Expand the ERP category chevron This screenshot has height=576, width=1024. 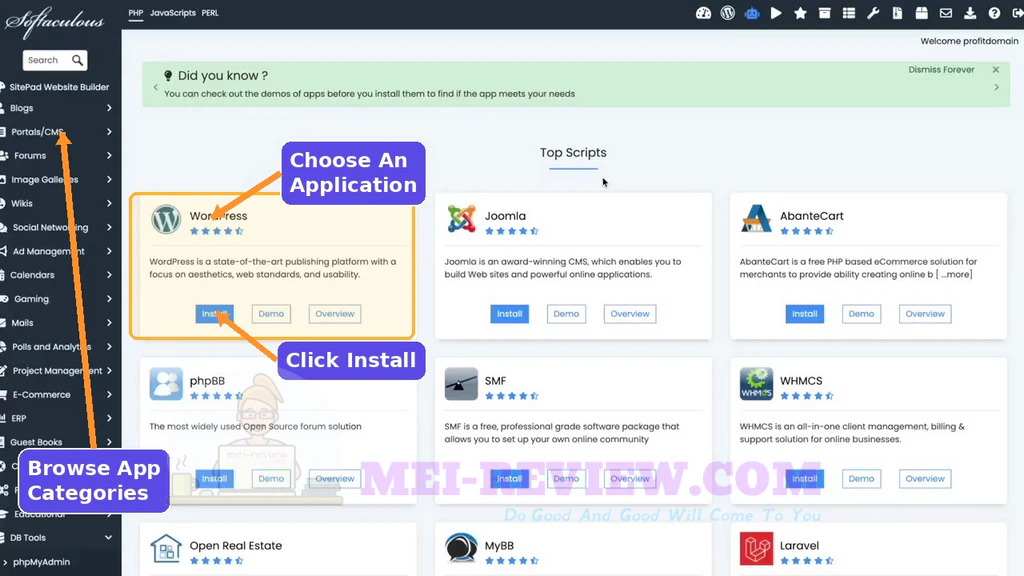[109, 418]
